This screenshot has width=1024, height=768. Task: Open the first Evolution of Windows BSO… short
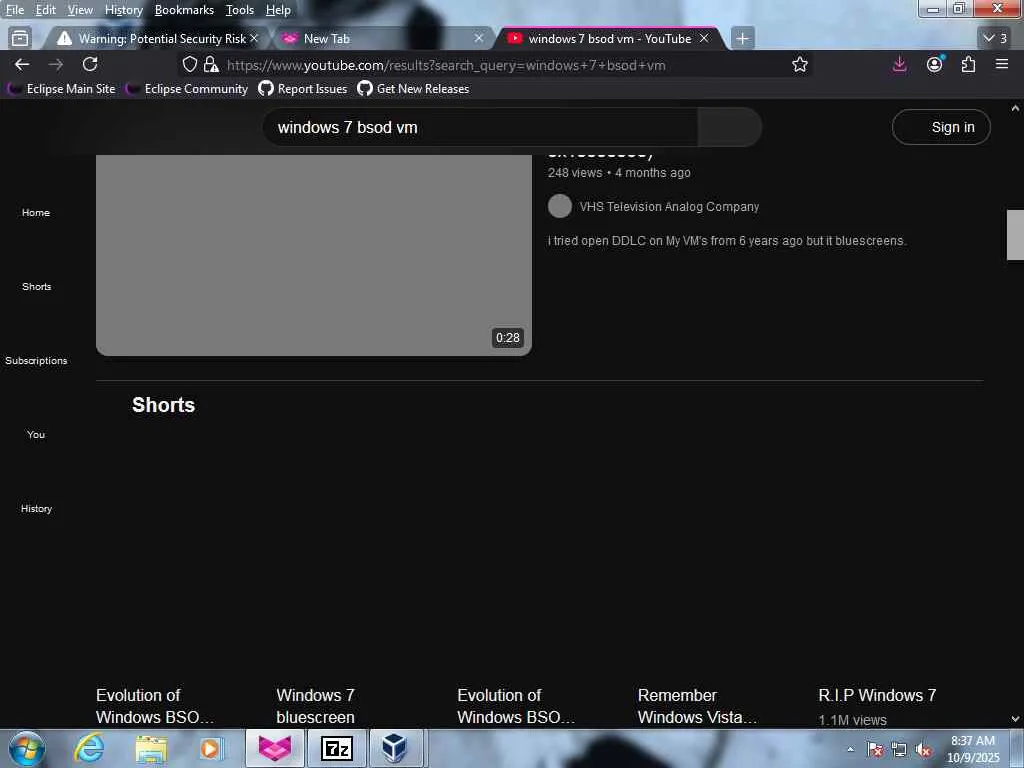155,706
